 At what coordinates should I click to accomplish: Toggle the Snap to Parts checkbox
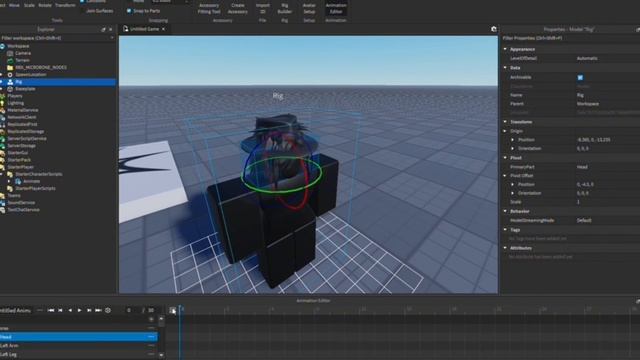tap(129, 11)
